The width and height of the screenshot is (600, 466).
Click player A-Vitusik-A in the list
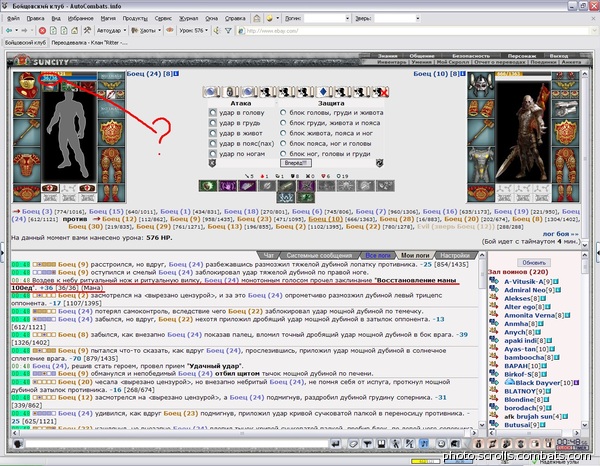(523, 282)
